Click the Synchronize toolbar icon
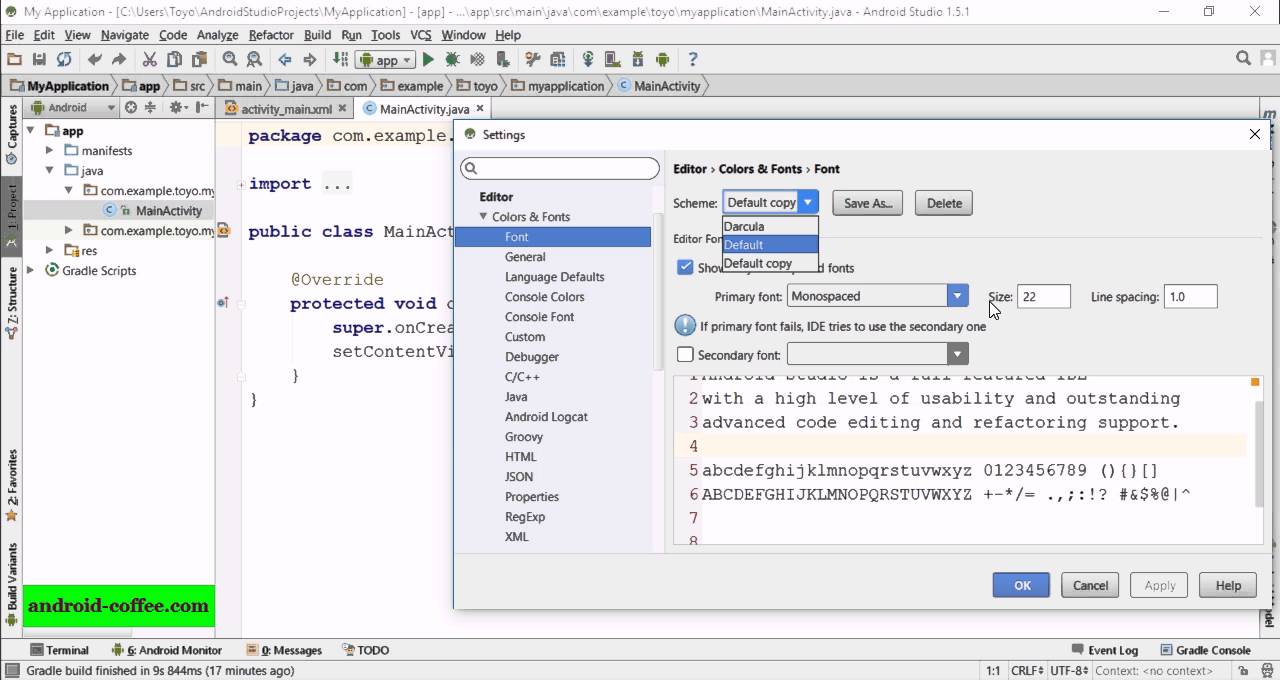Image resolution: width=1280 pixels, height=680 pixels. coord(64,60)
